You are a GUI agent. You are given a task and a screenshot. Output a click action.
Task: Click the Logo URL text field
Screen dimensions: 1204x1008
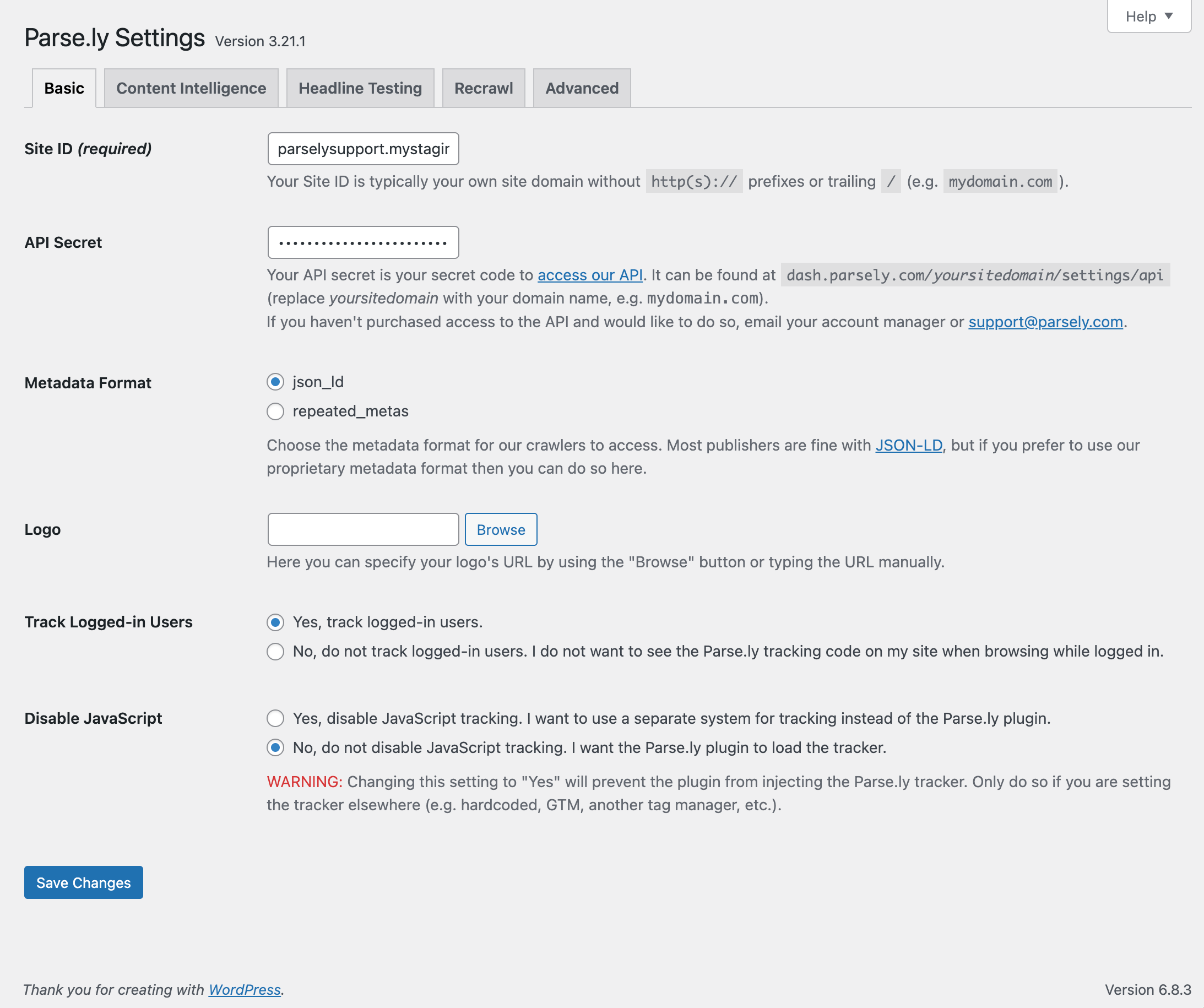(x=363, y=529)
